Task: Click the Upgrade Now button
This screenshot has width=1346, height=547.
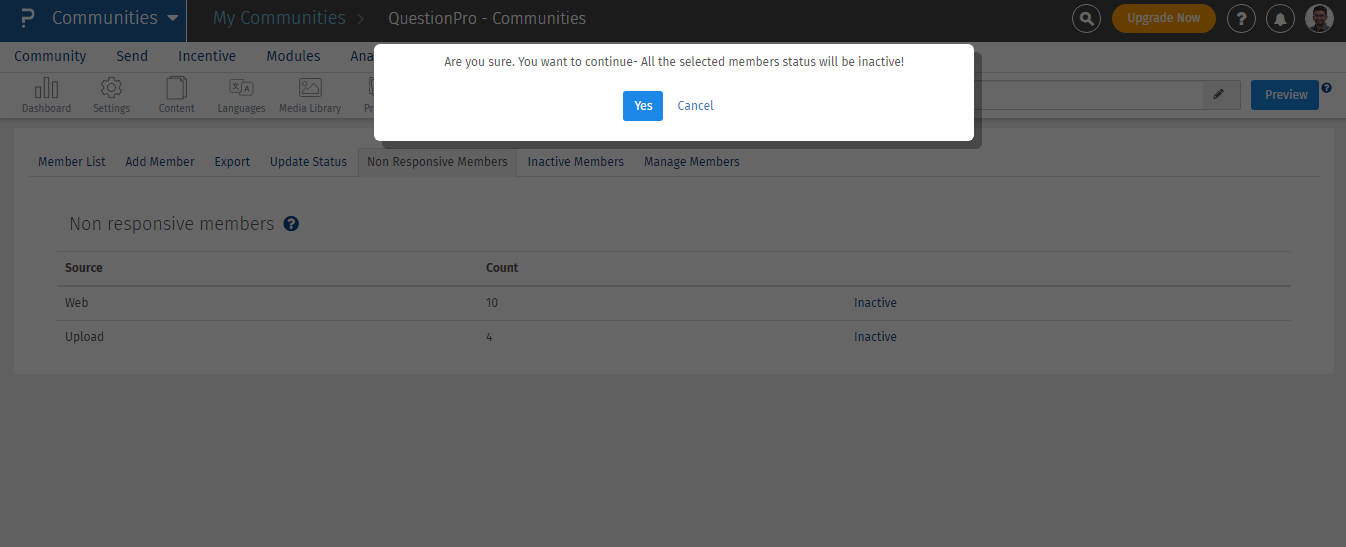Action: (1163, 18)
